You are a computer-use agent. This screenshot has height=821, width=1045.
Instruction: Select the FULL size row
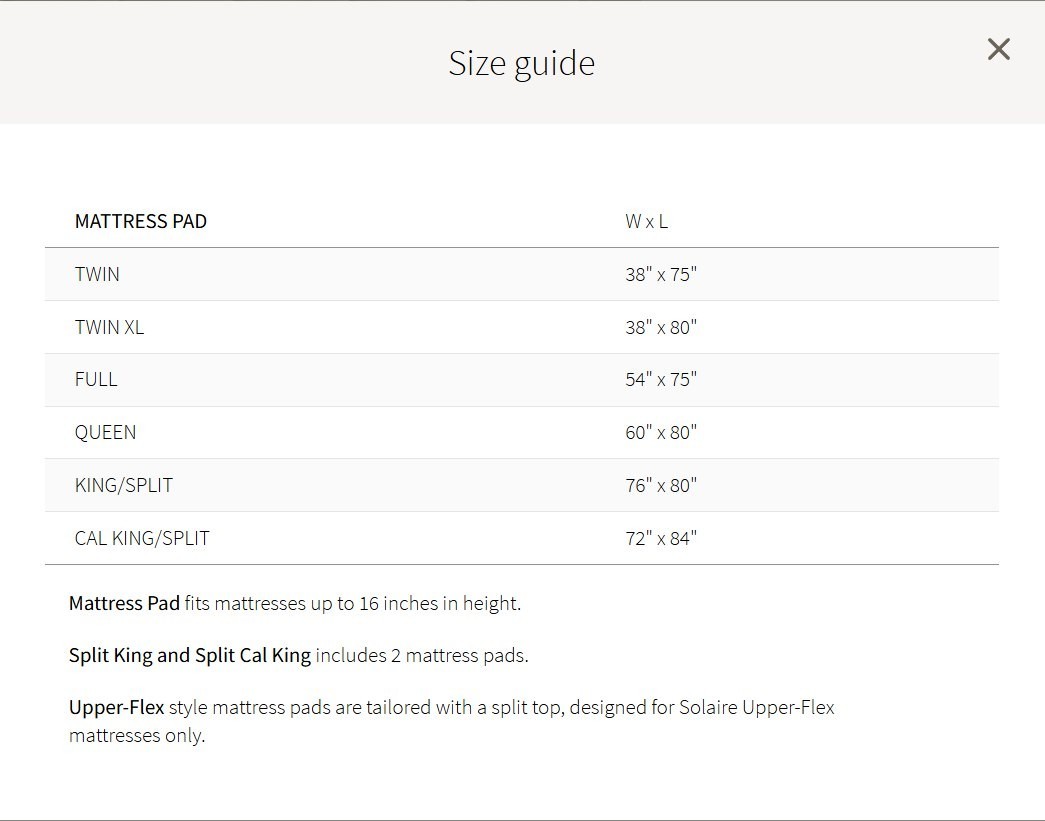click(96, 379)
